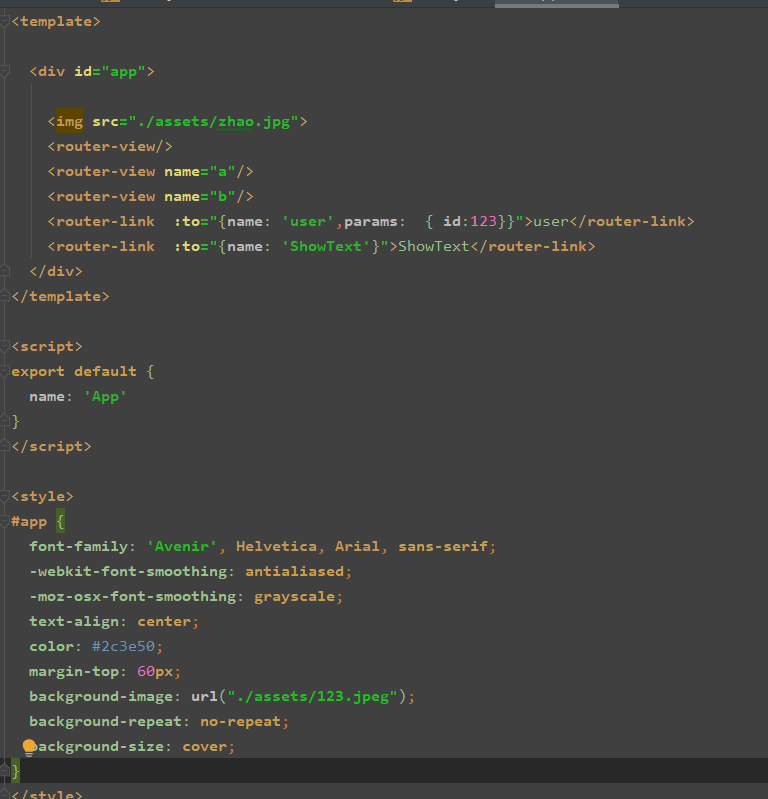Click the export default keyword line
This screenshot has height=799, width=768.
point(74,371)
